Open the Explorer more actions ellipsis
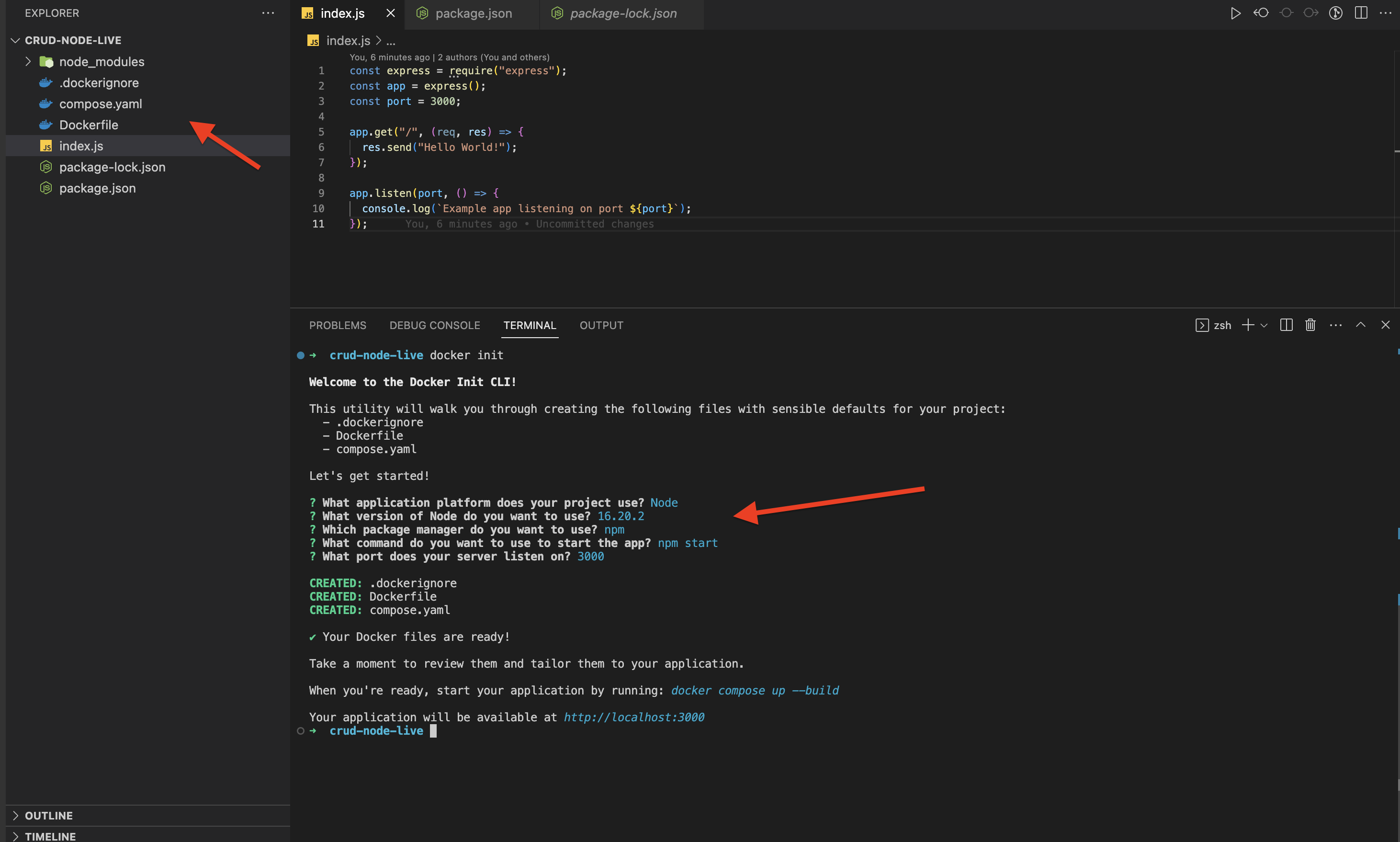This screenshot has width=1400, height=842. point(268,13)
